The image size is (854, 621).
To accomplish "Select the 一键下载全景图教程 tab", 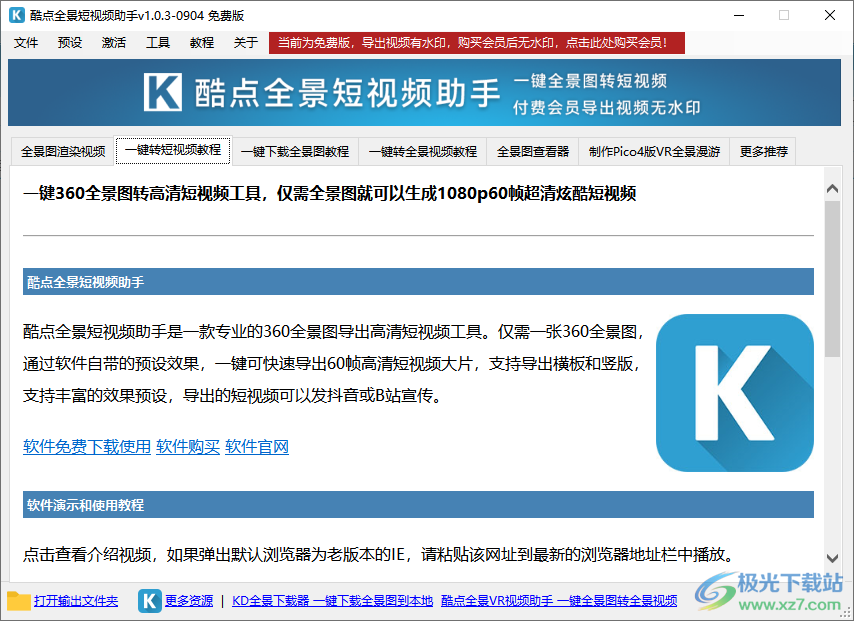I will (x=295, y=152).
